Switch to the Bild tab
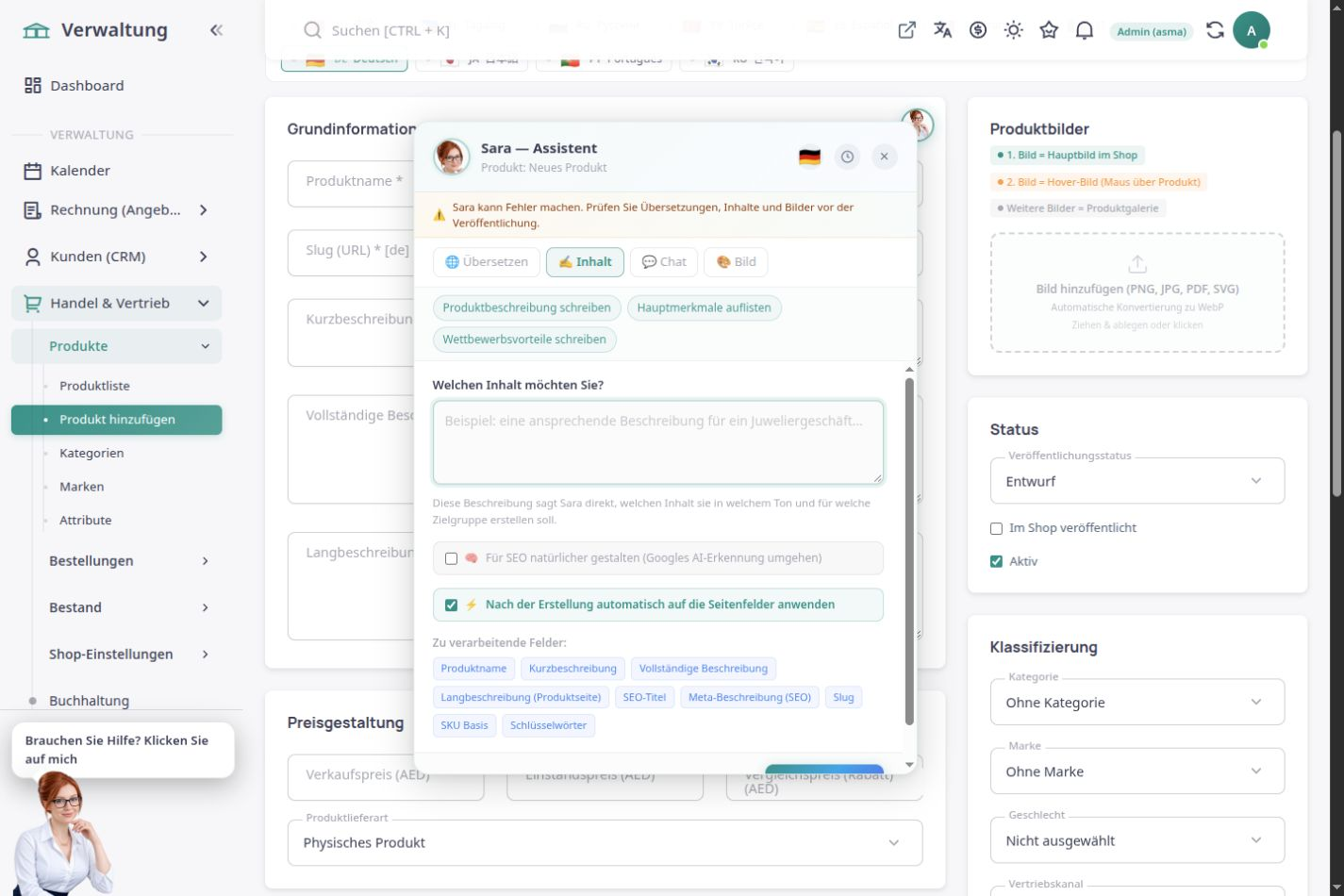 pyautogui.click(x=736, y=262)
